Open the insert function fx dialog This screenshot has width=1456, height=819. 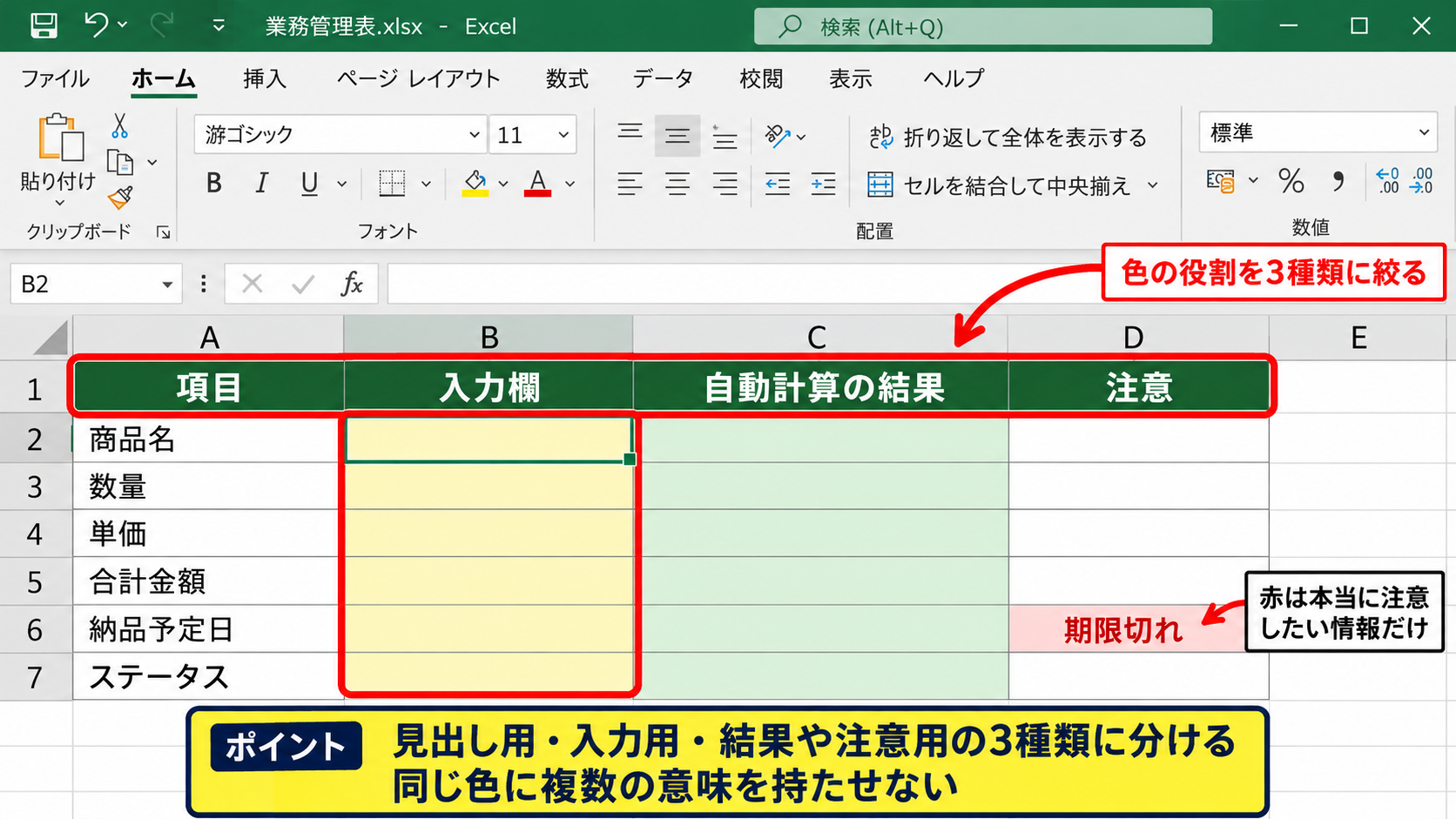point(352,284)
